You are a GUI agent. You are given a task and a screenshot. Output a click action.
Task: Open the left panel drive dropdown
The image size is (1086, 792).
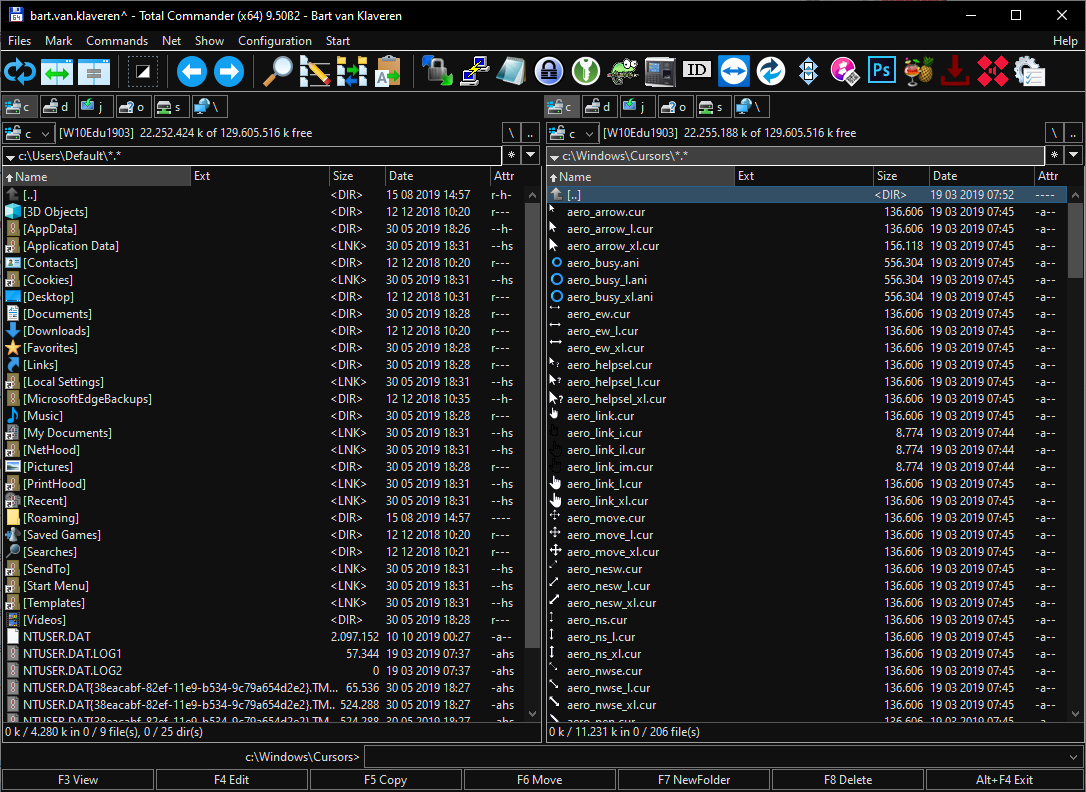pos(28,133)
